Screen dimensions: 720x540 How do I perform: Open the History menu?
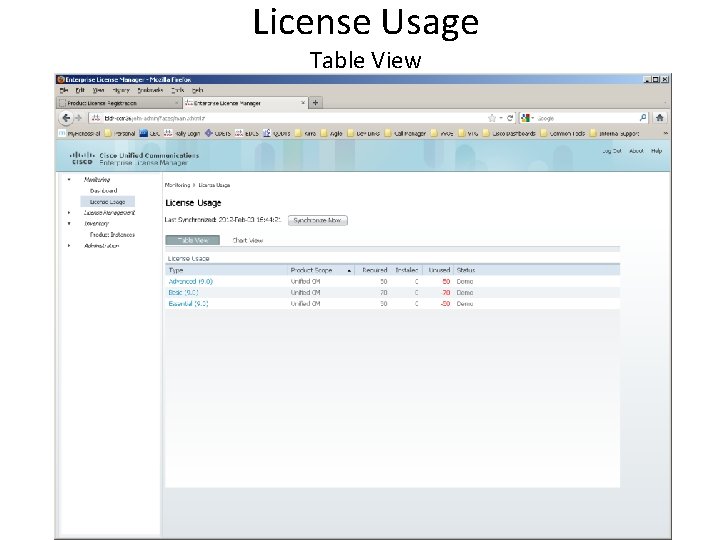(122, 90)
